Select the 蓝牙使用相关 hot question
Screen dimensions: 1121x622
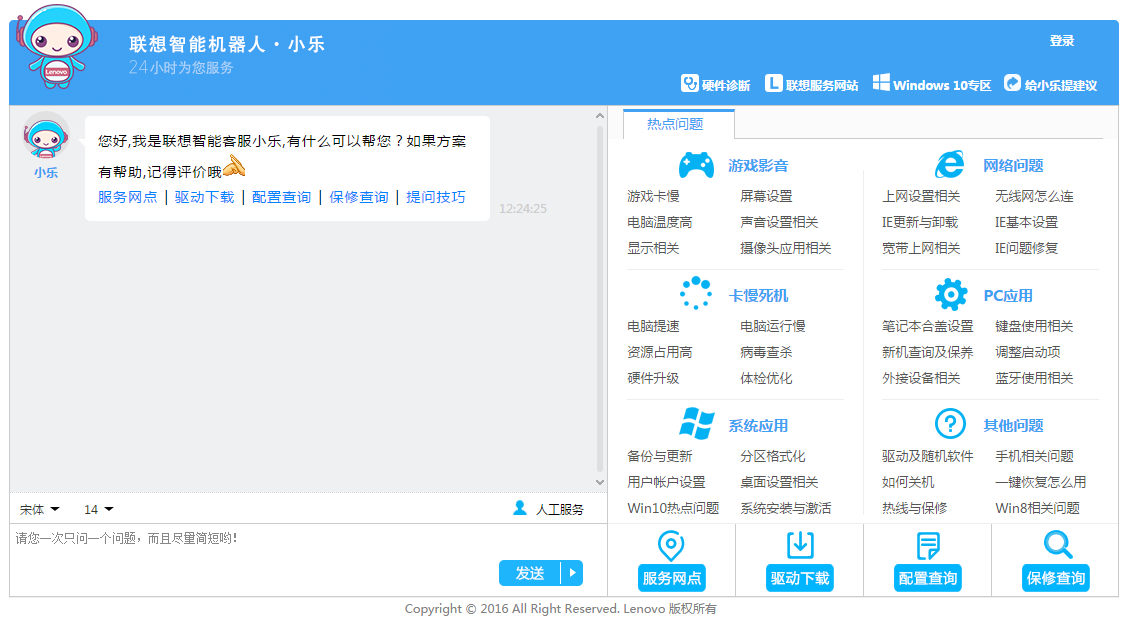(x=1034, y=378)
